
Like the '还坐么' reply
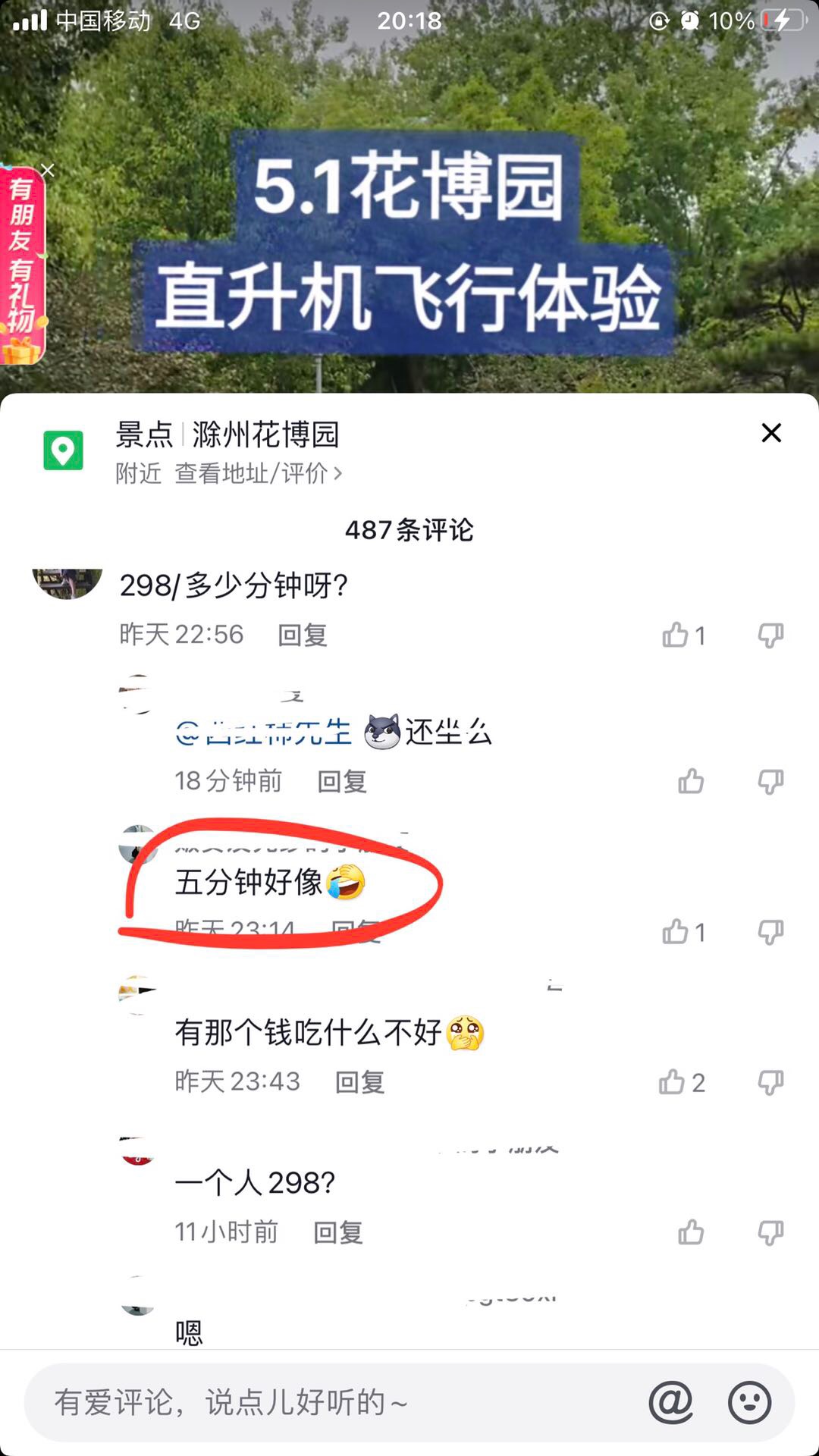pos(691,781)
